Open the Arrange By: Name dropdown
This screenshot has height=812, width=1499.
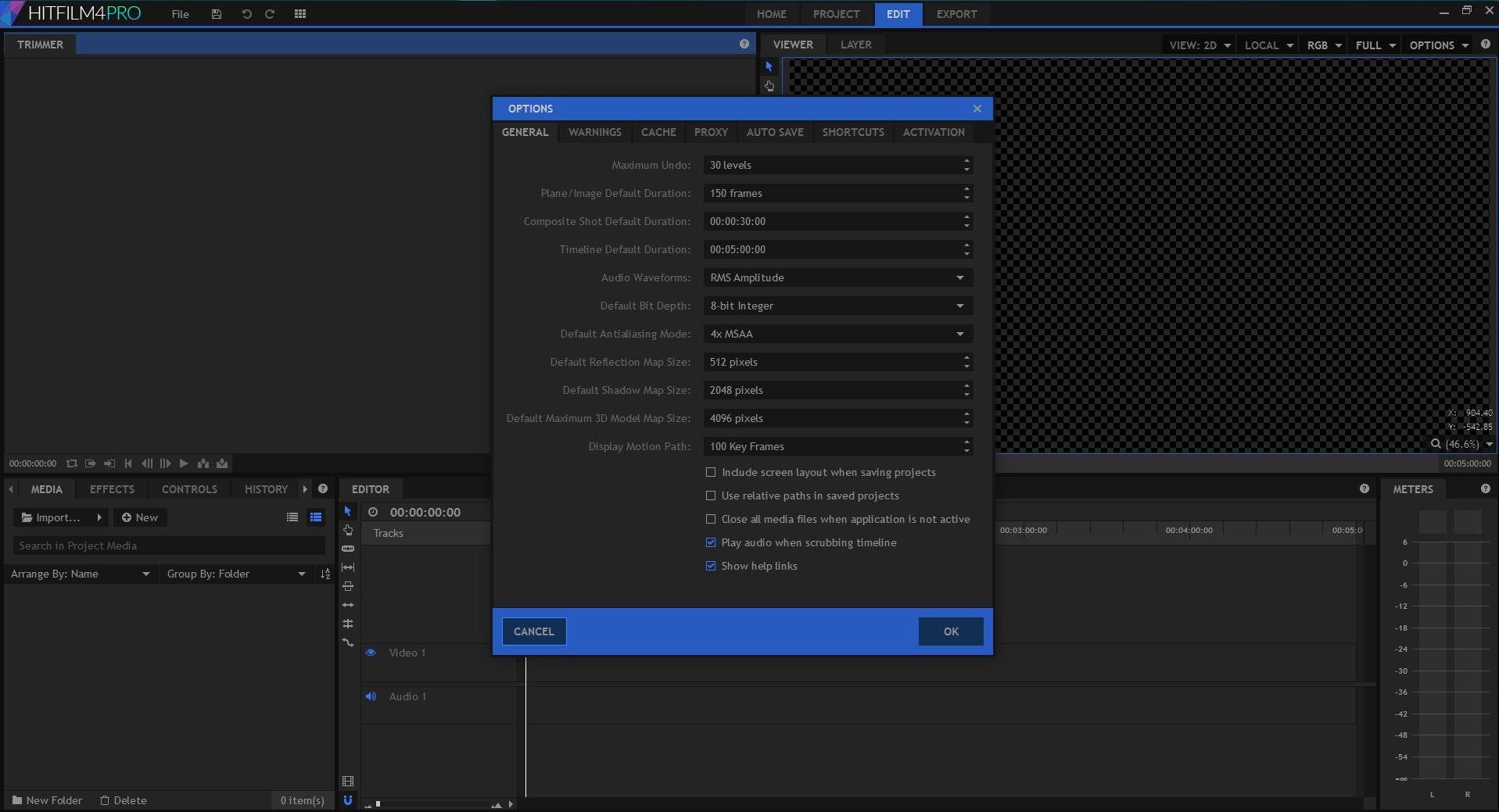tap(80, 574)
